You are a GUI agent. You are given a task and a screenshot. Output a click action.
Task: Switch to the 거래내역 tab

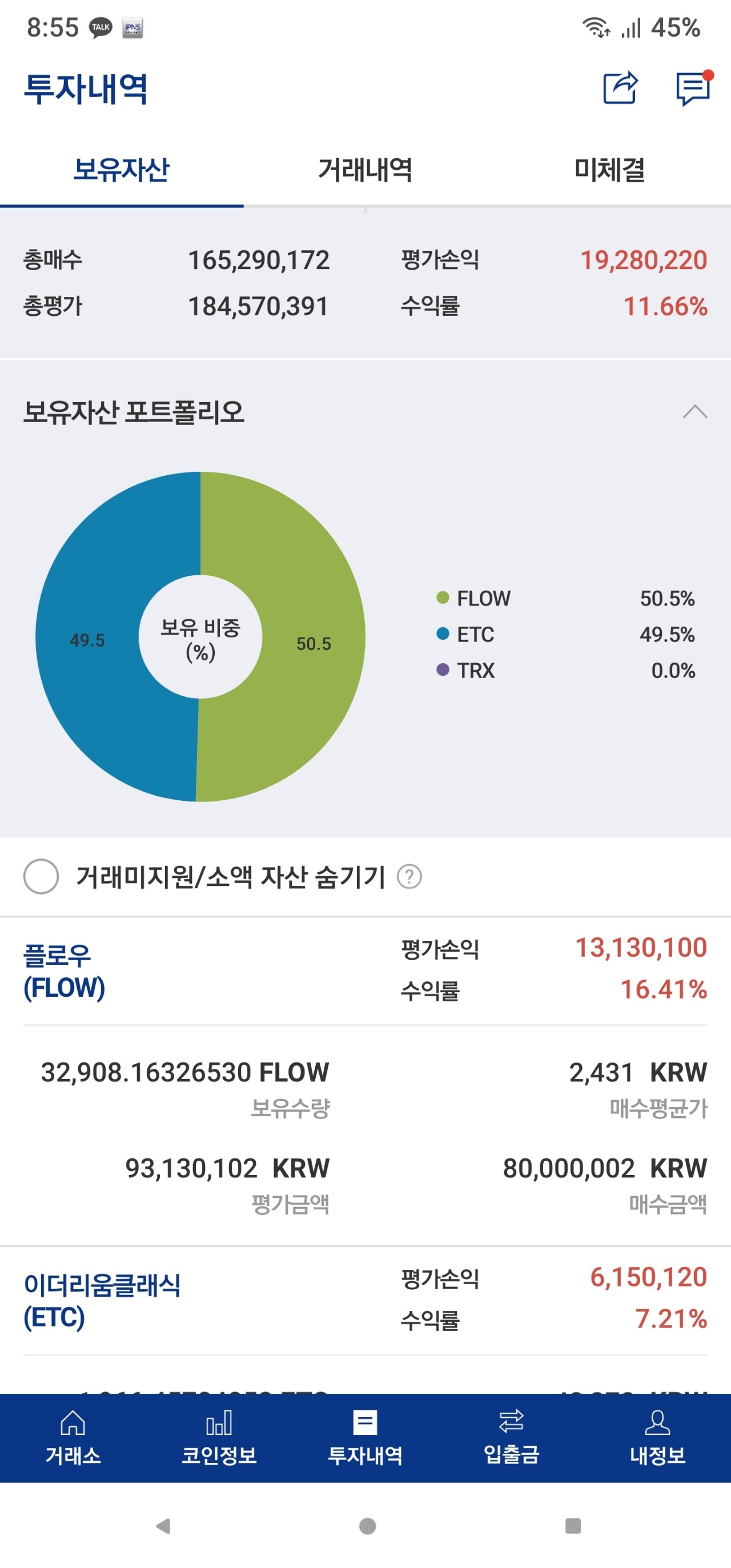(x=365, y=170)
